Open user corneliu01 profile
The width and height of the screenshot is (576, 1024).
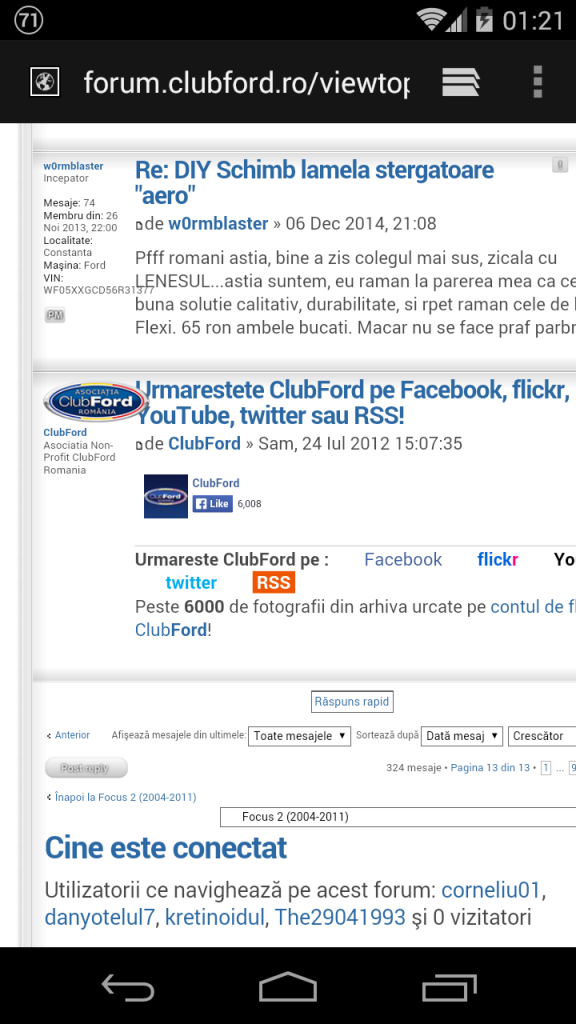491,889
